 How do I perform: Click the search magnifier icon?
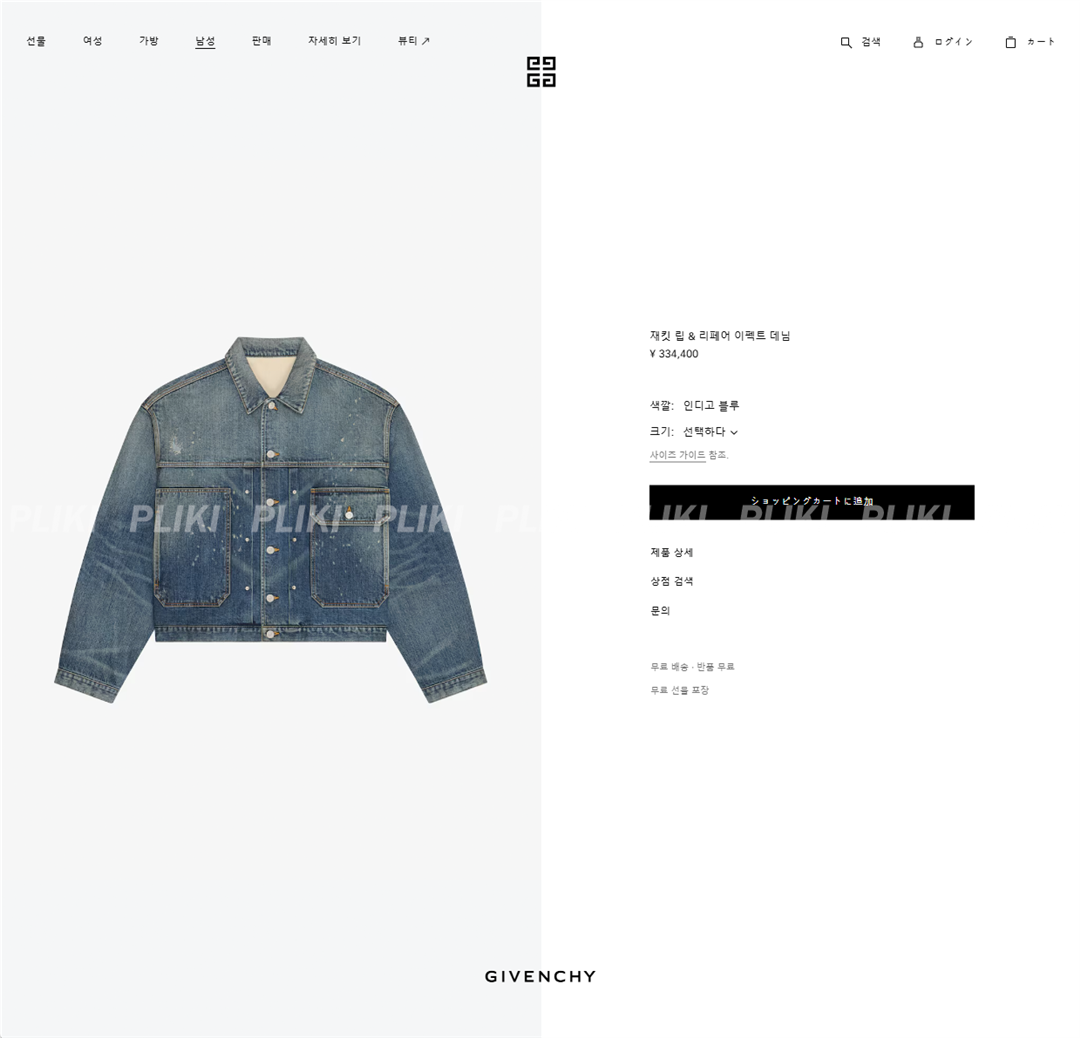tap(846, 43)
